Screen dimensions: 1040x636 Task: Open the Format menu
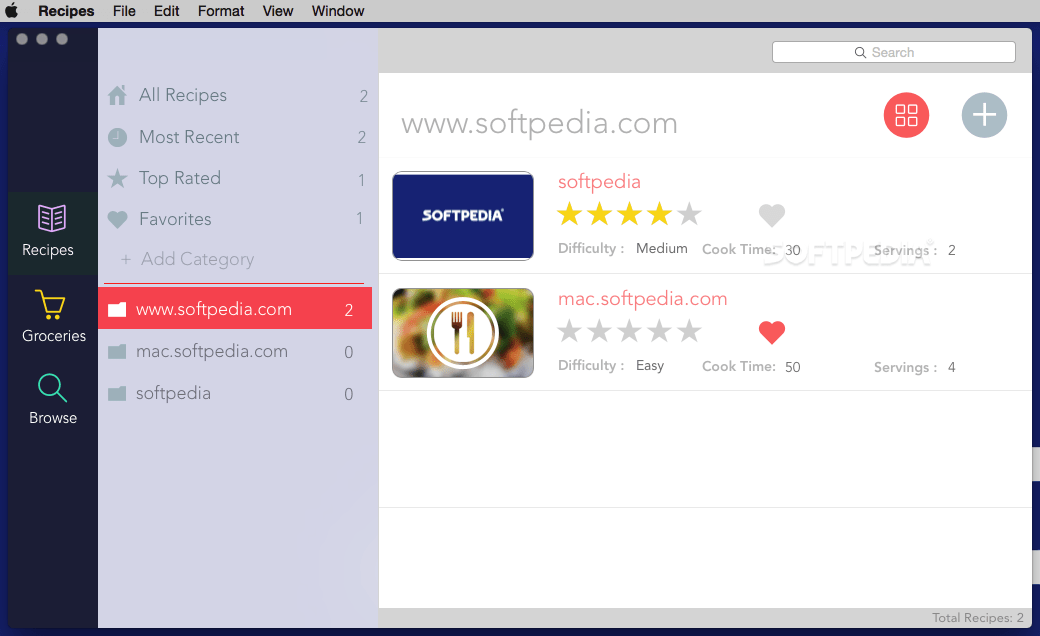[x=221, y=11]
